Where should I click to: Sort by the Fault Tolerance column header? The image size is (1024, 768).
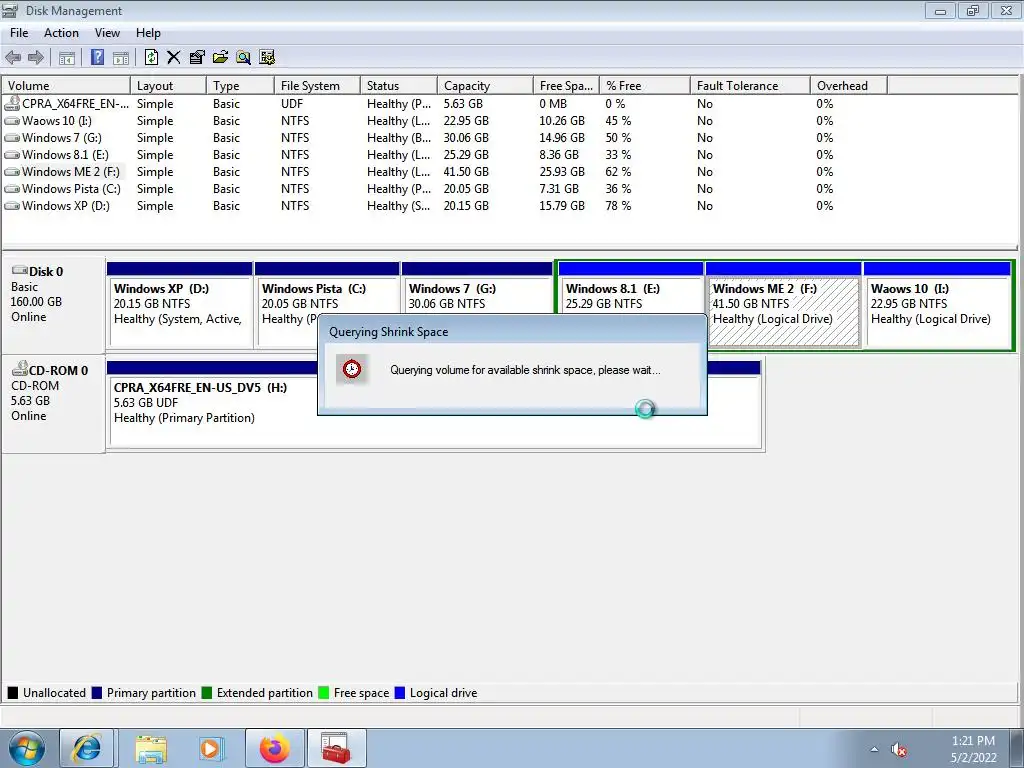[750, 86]
